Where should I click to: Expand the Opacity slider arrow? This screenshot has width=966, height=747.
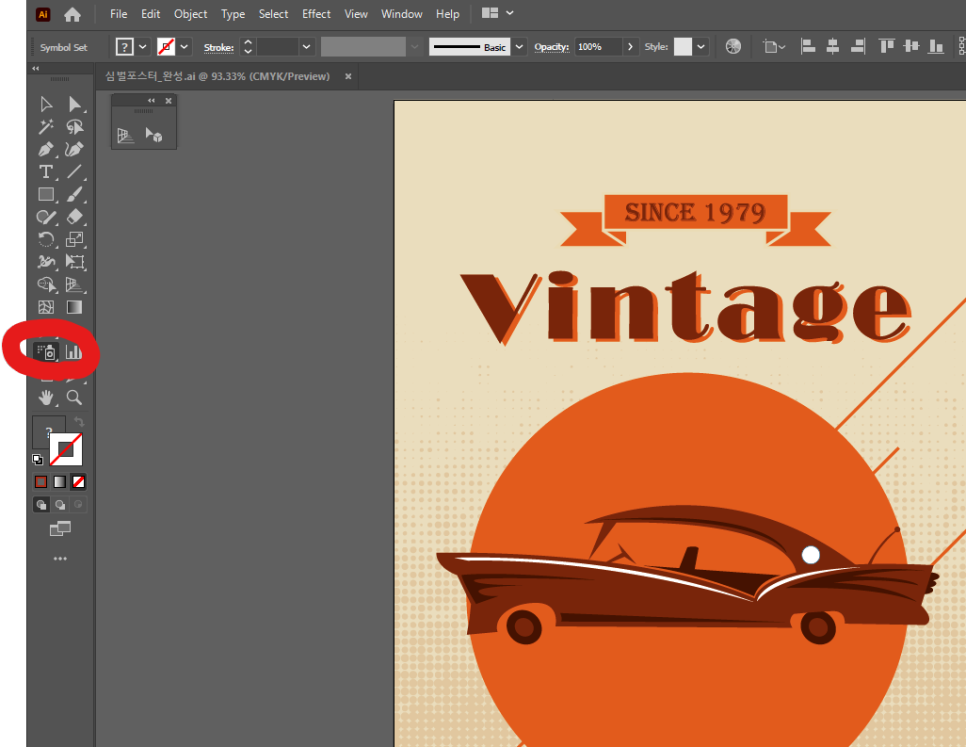click(x=630, y=47)
